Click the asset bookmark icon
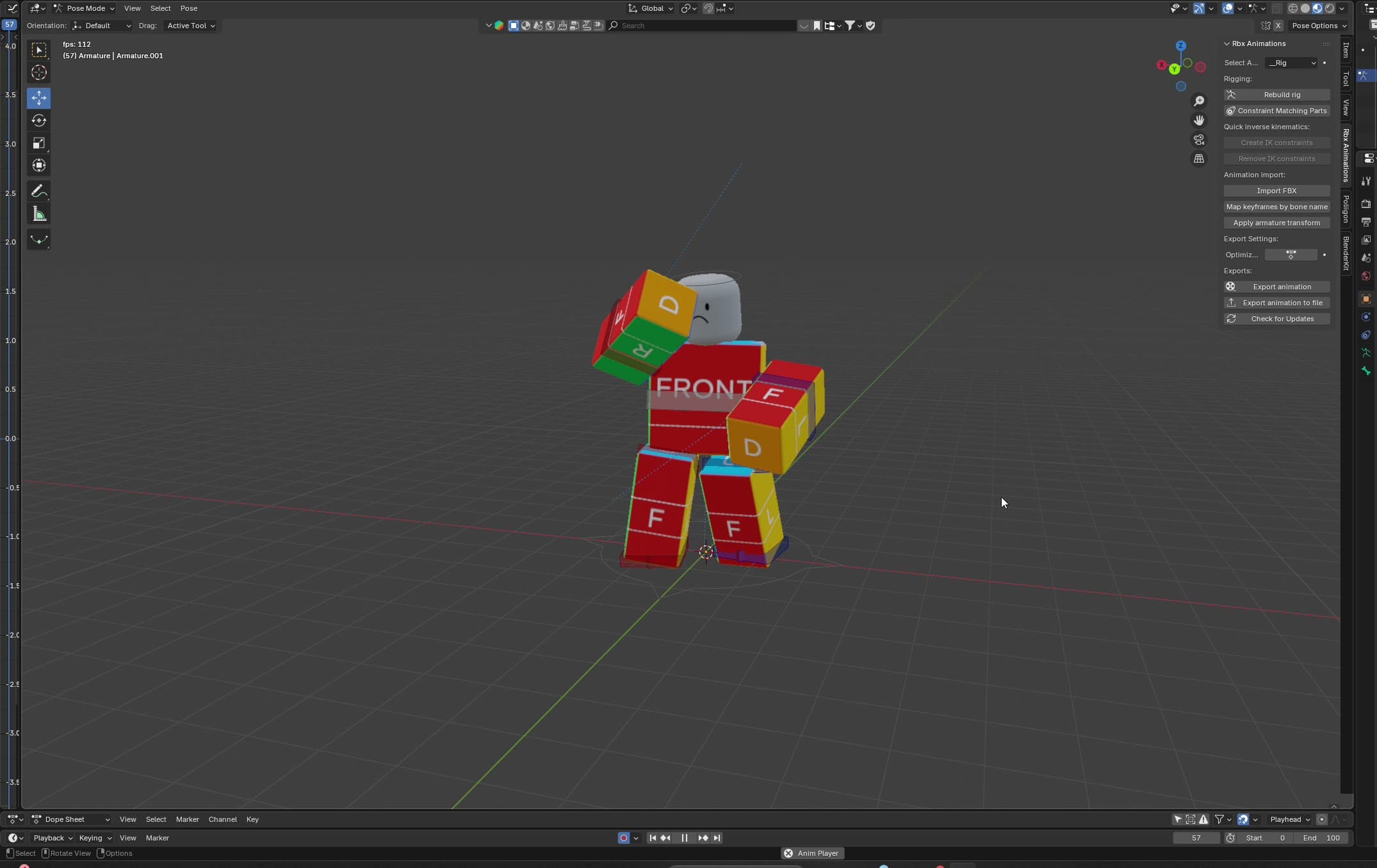This screenshot has width=1377, height=868. click(x=817, y=26)
